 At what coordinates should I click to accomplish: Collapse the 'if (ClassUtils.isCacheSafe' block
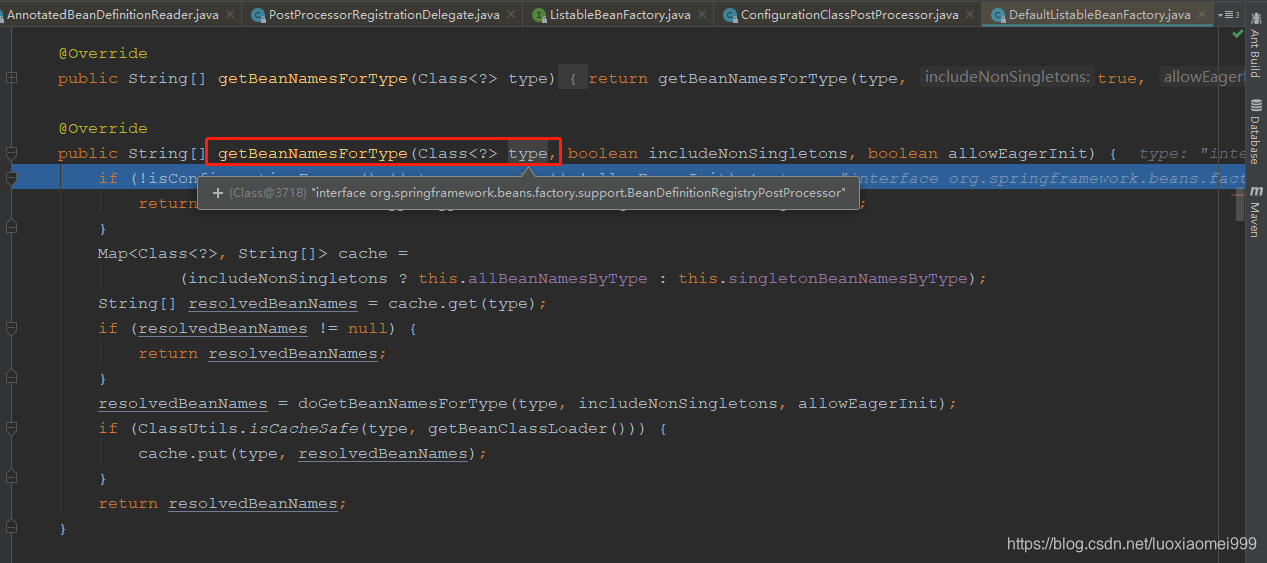tap(11, 428)
